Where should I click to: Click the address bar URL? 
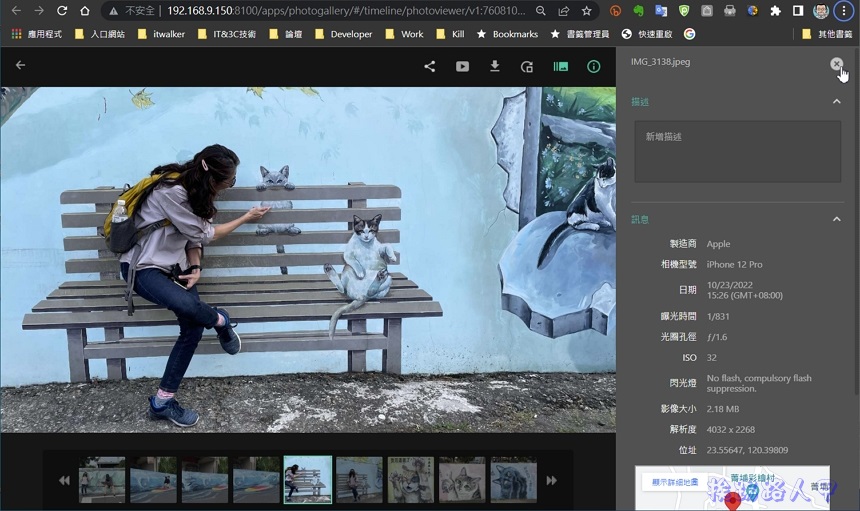346,10
